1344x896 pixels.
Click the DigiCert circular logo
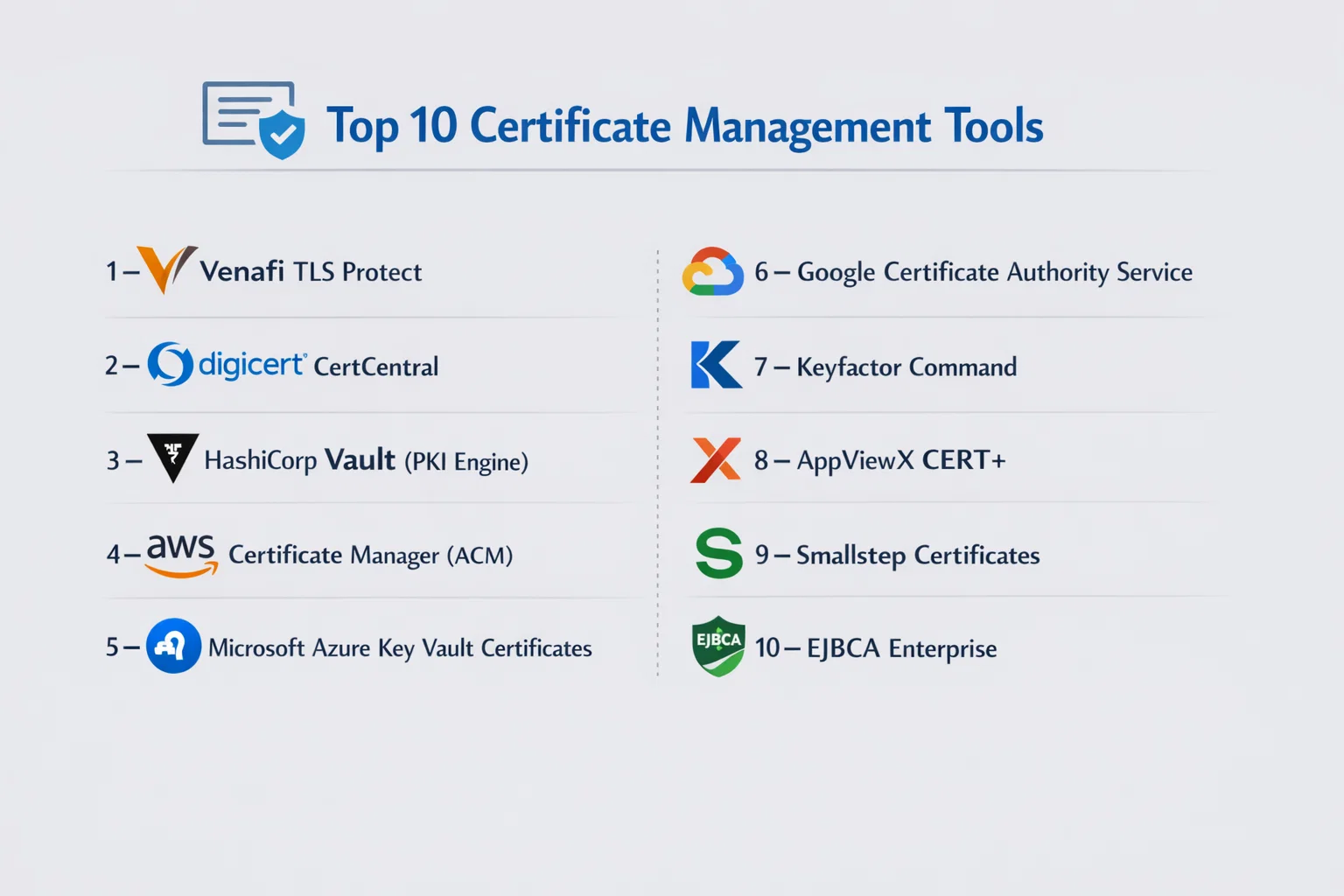[170, 364]
